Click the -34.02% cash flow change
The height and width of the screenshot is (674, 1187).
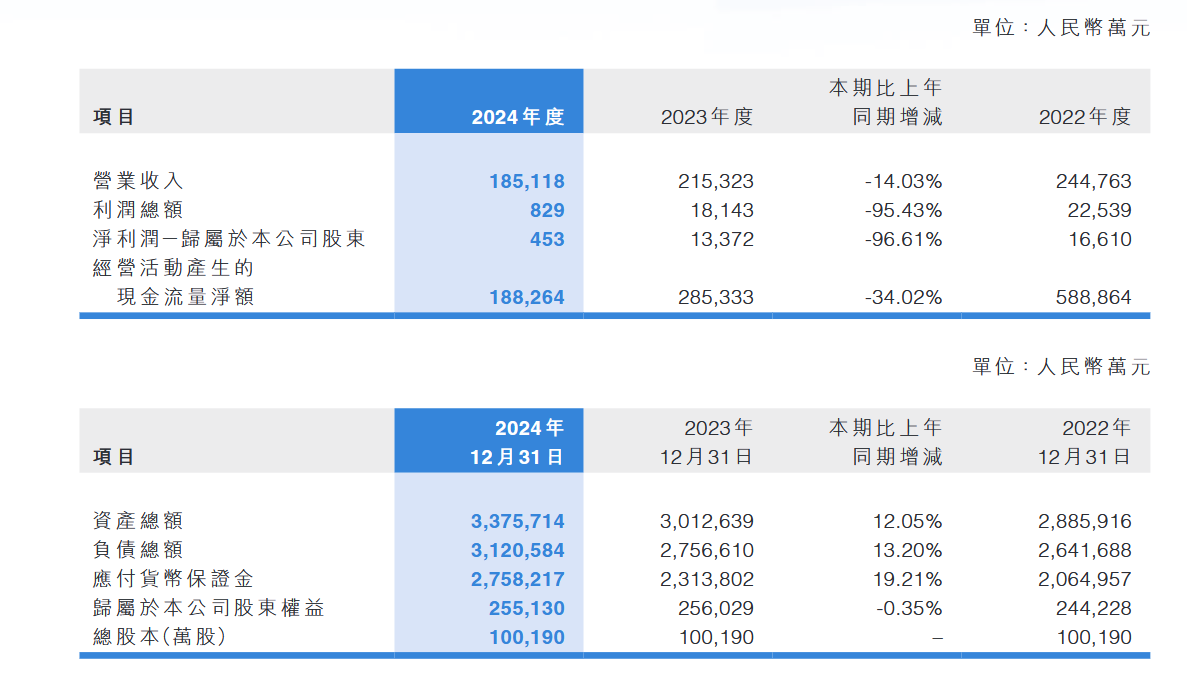point(903,297)
